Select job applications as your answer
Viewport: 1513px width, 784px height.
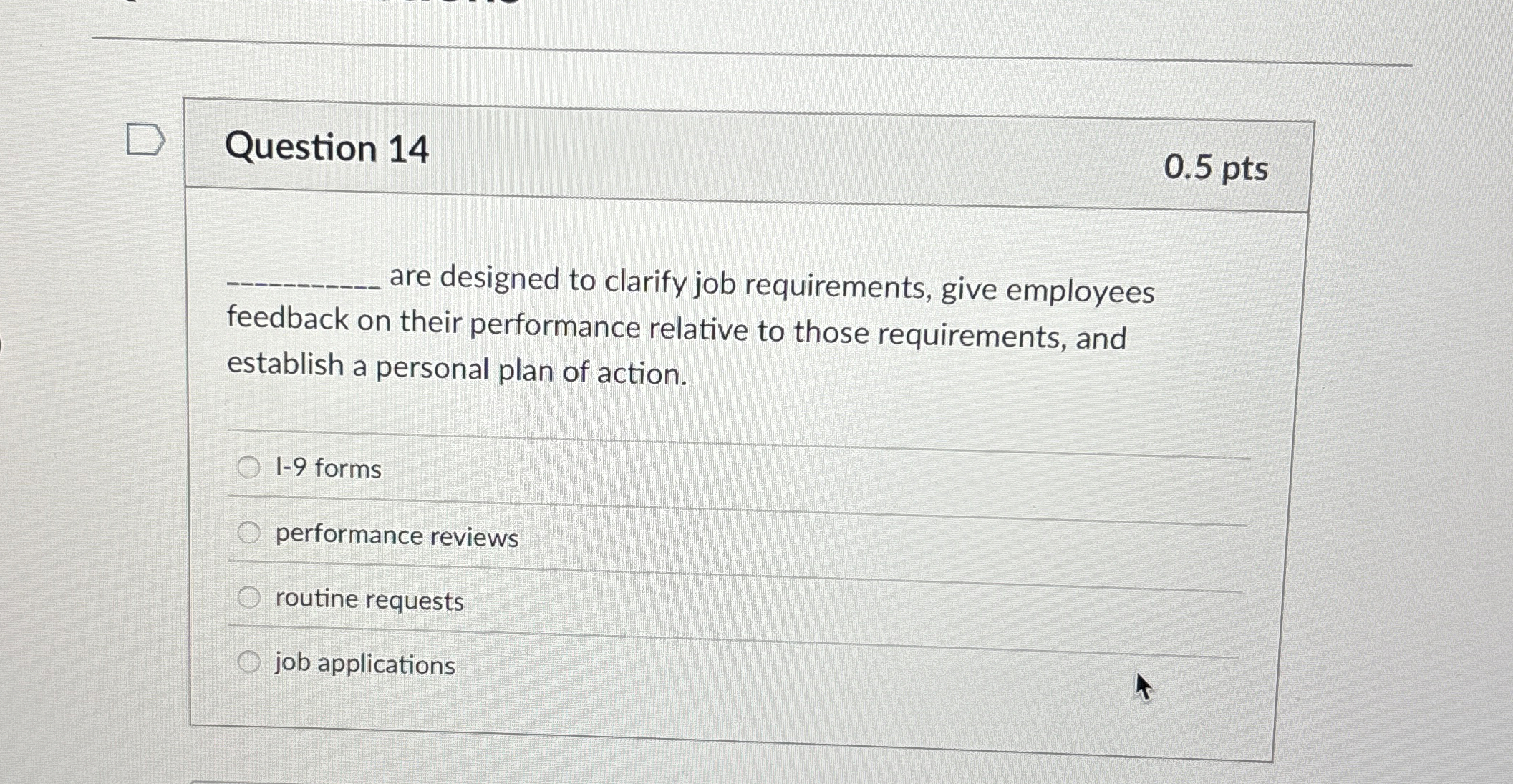click(250, 660)
